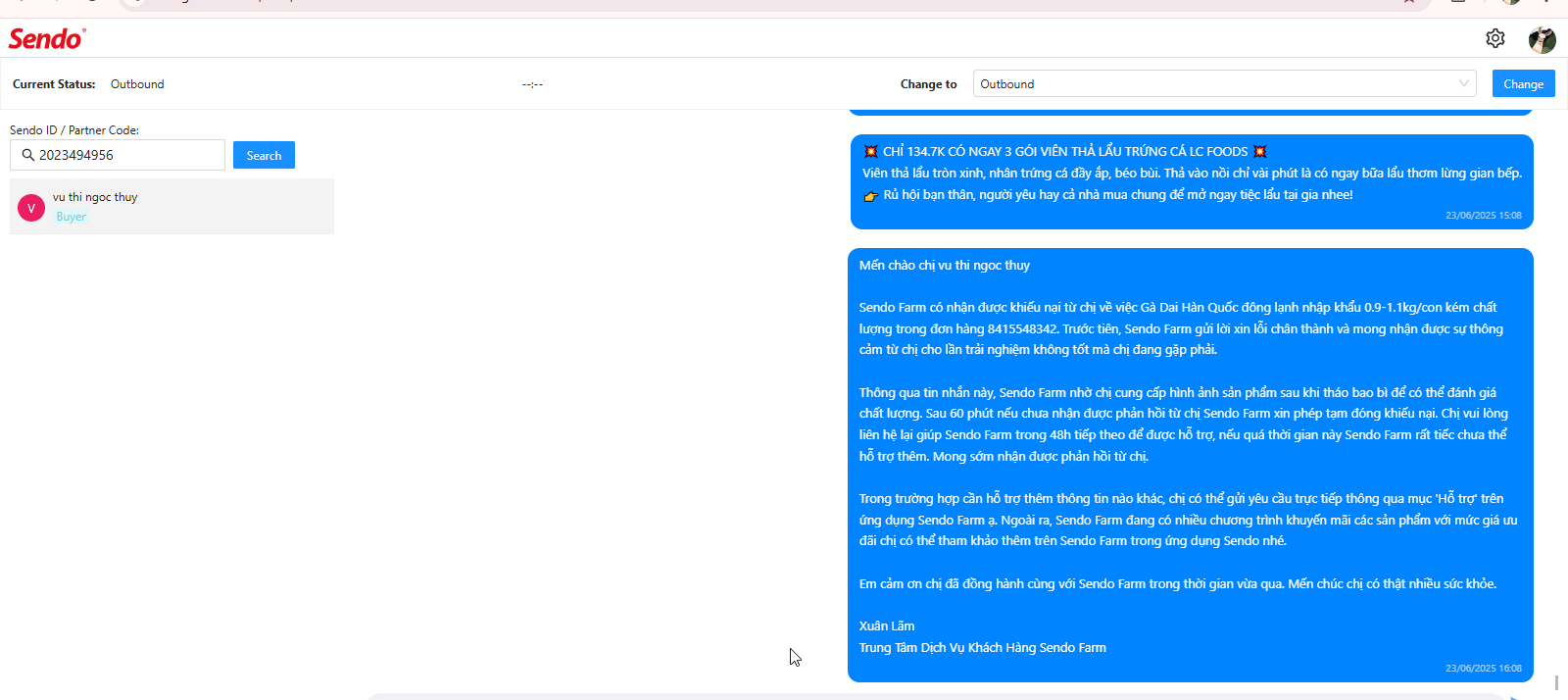
Task: Click the timestamp 23/06/2025 15:08
Action: (1484, 216)
